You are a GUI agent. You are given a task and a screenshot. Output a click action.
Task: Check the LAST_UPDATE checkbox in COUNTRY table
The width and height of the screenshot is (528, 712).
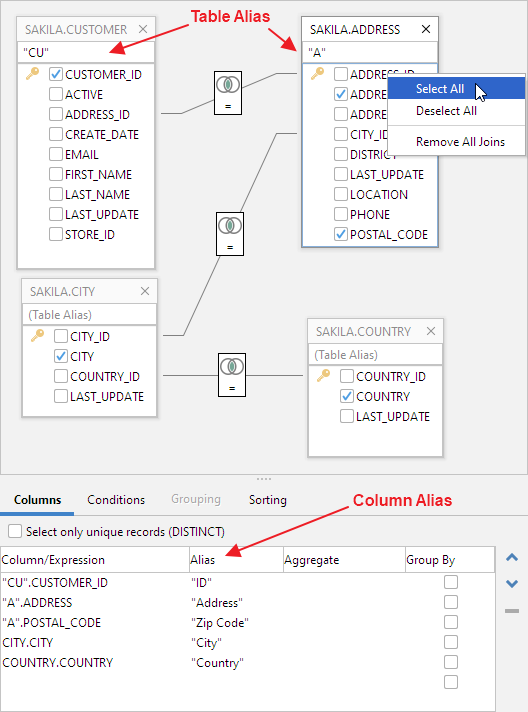click(x=347, y=416)
